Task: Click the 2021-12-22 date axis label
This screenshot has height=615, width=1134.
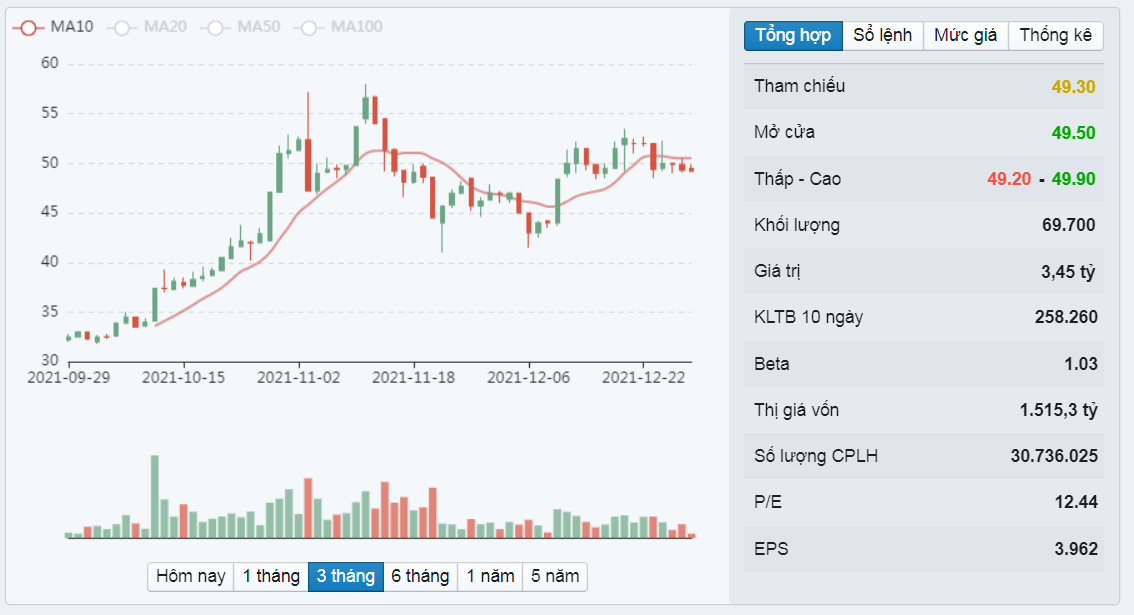Action: [x=643, y=377]
